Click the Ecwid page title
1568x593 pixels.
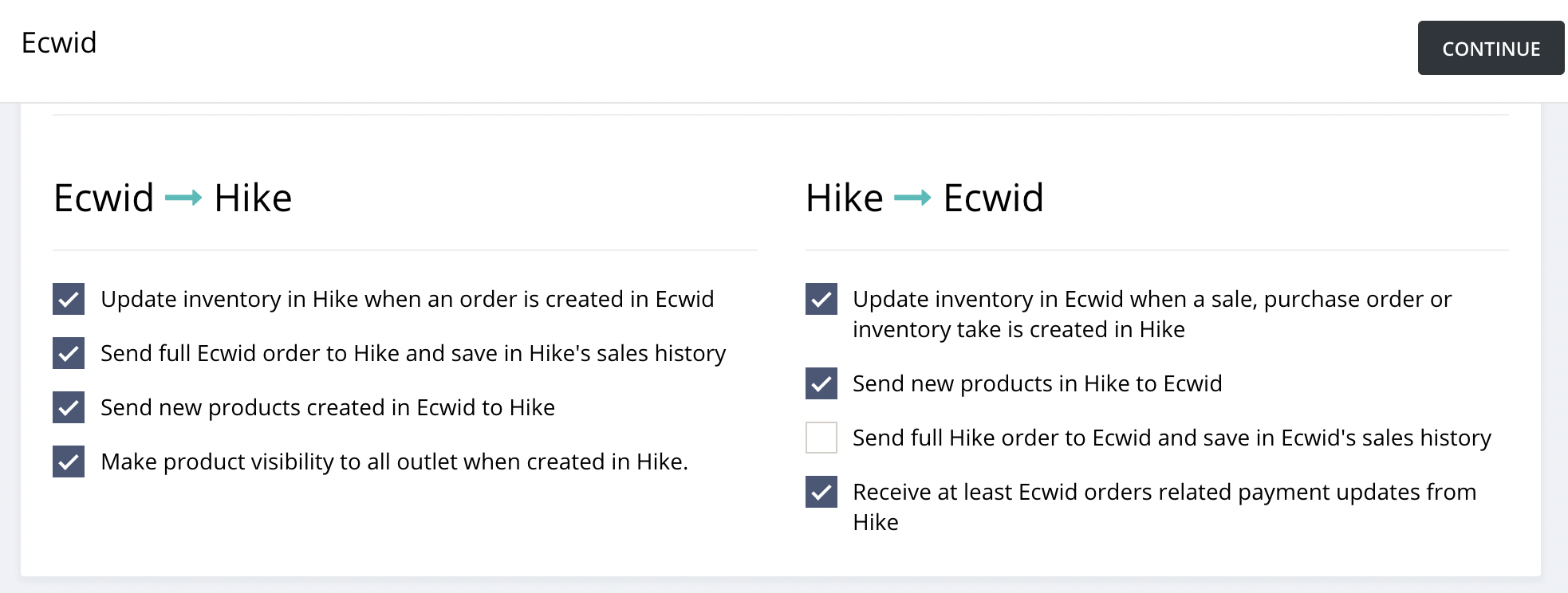coord(59,43)
